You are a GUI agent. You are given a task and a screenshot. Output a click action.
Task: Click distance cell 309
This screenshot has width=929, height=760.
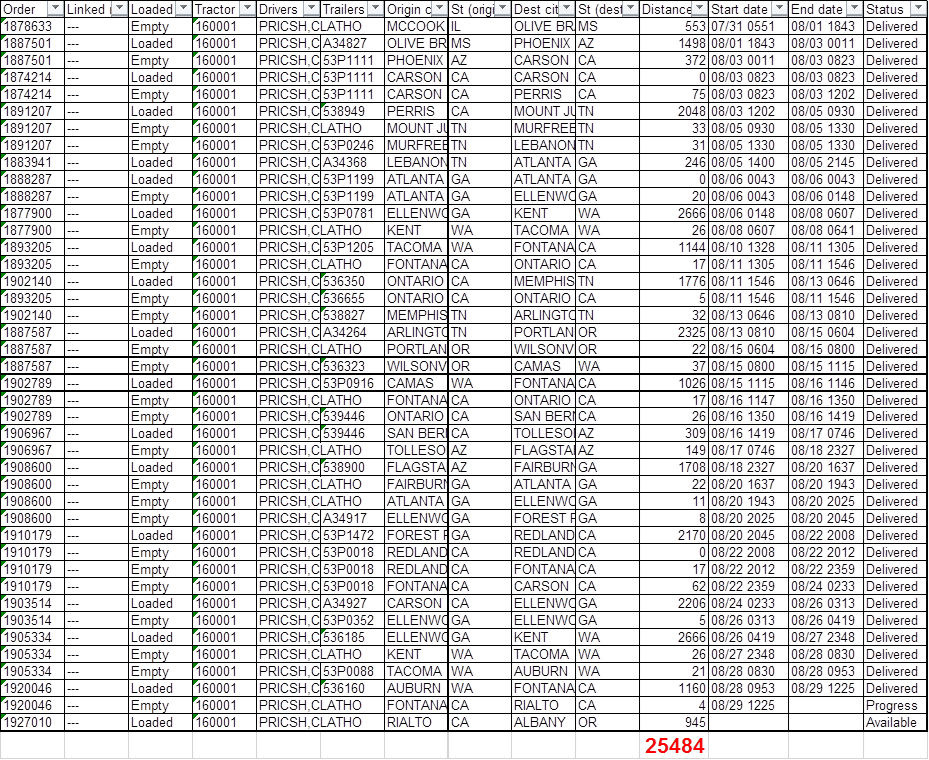coord(674,433)
